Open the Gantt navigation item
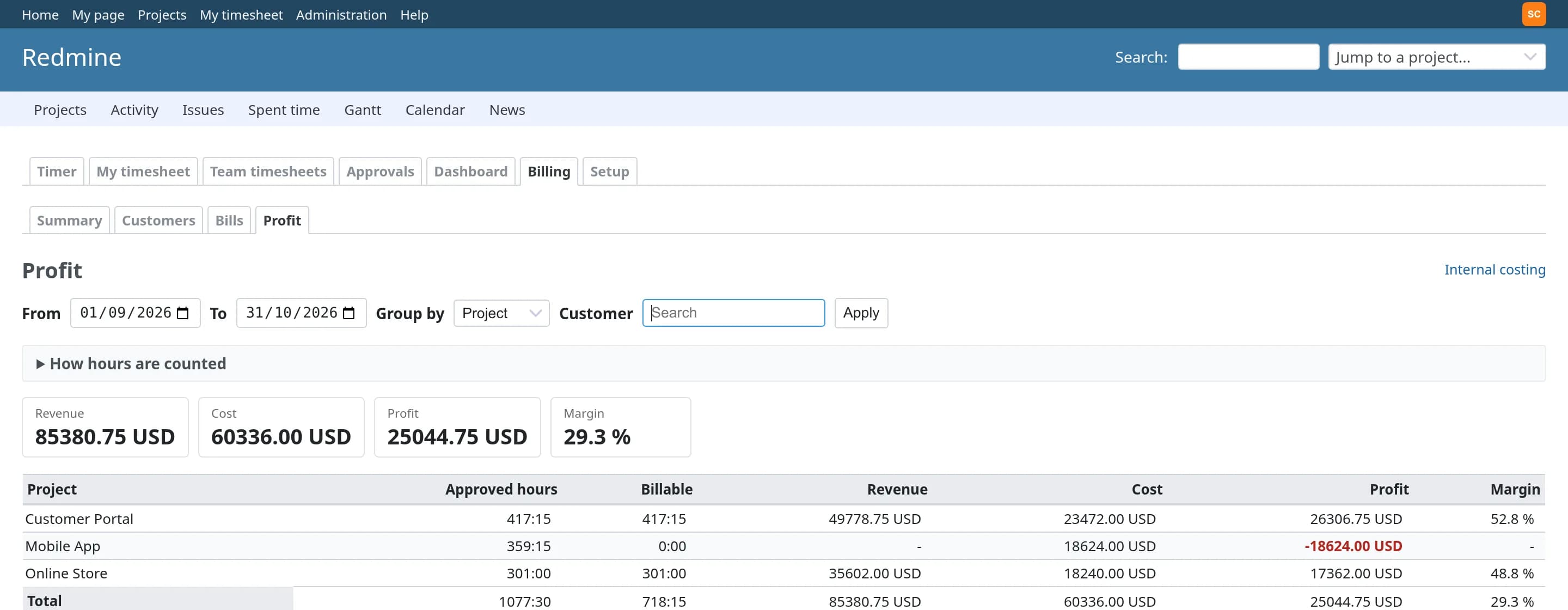The width and height of the screenshot is (1568, 610). click(x=362, y=109)
